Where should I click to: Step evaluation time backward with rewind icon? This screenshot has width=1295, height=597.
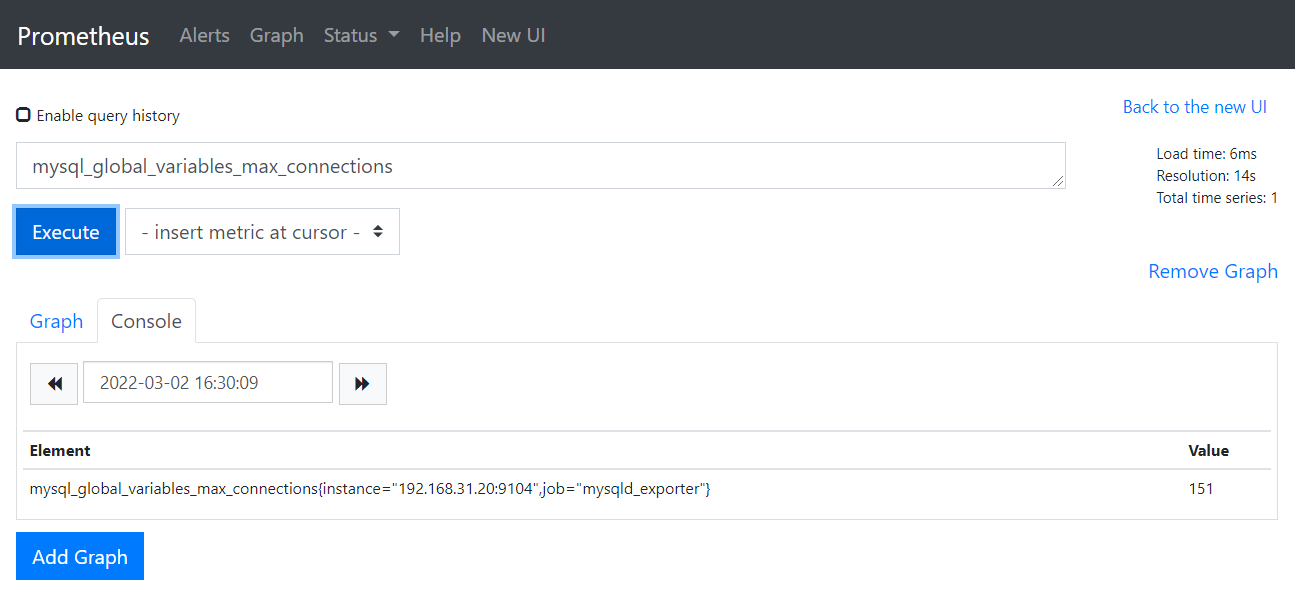(54, 384)
